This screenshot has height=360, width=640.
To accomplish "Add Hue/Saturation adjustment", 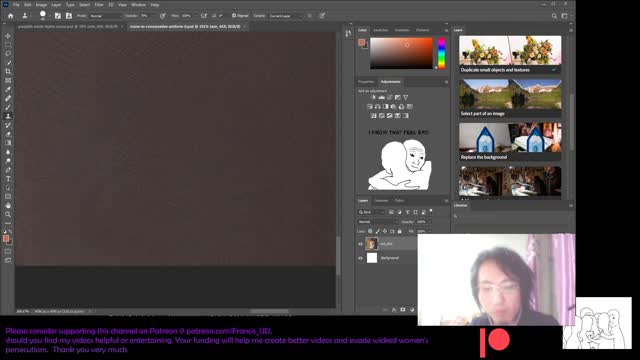I will pyautogui.click(x=369, y=107).
